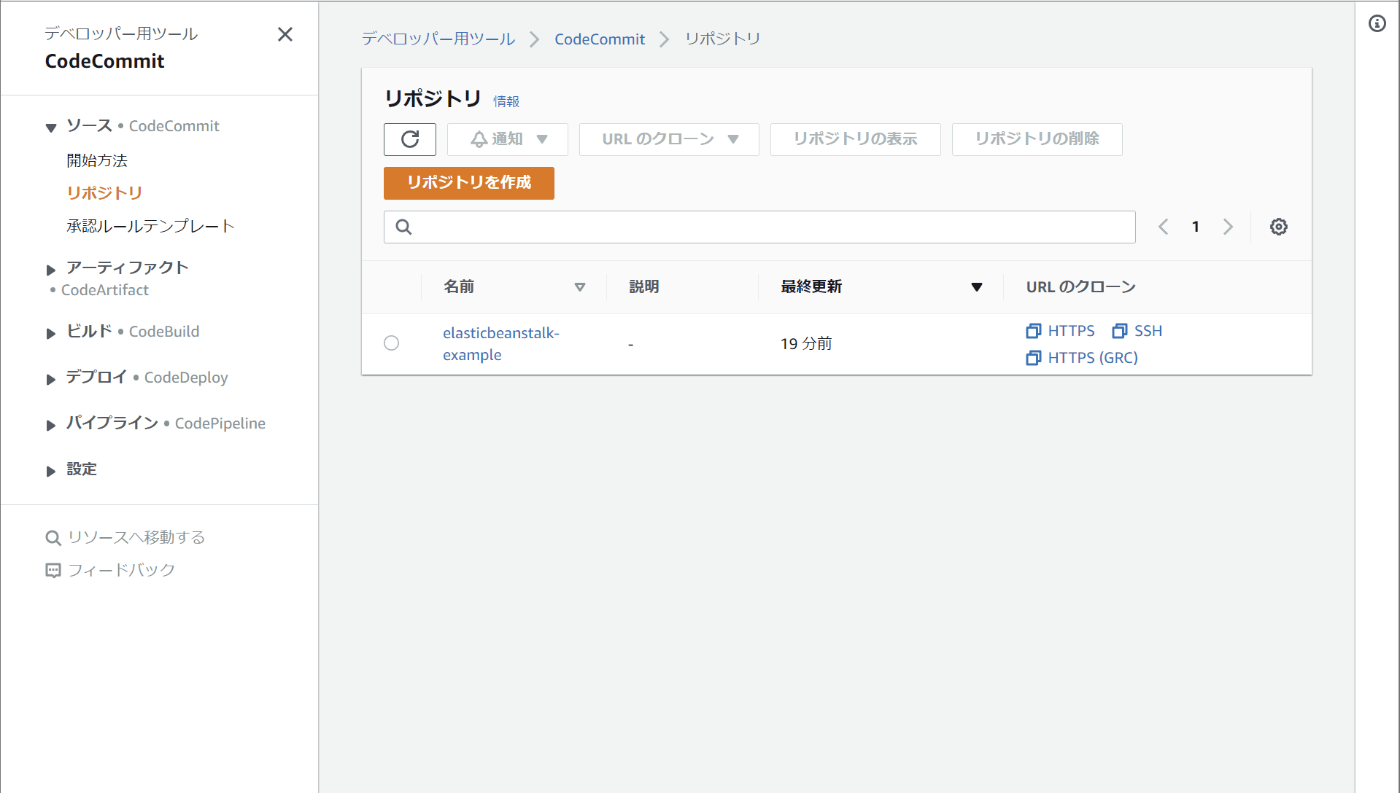
Task: Copy the SSH clone URL
Action: tap(1137, 331)
